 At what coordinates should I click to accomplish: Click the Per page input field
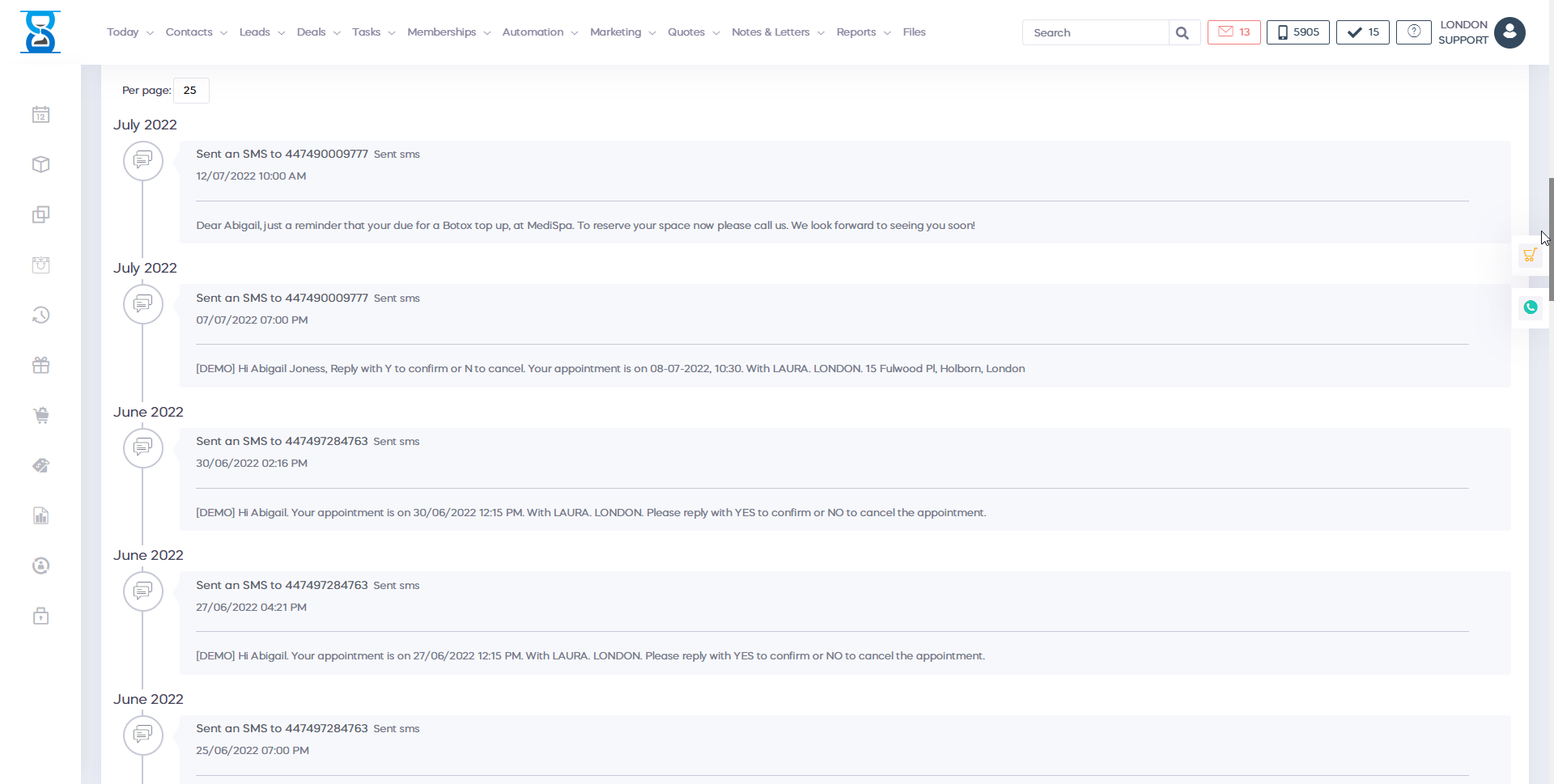191,91
